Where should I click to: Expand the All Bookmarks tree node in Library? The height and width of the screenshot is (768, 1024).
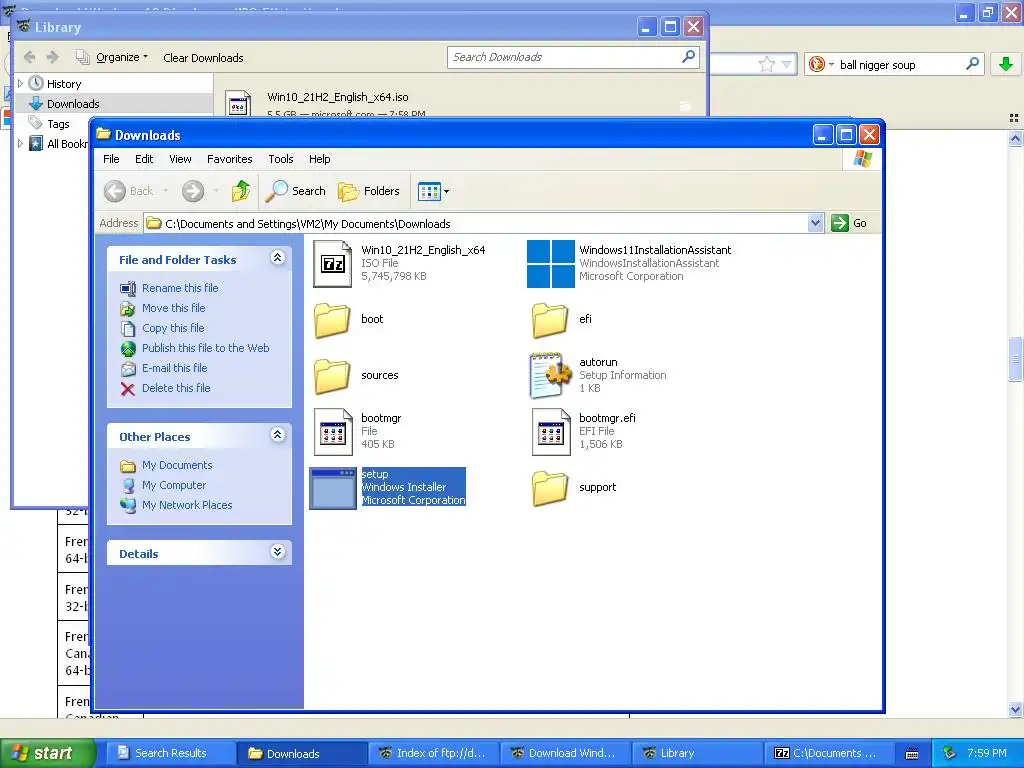point(20,144)
